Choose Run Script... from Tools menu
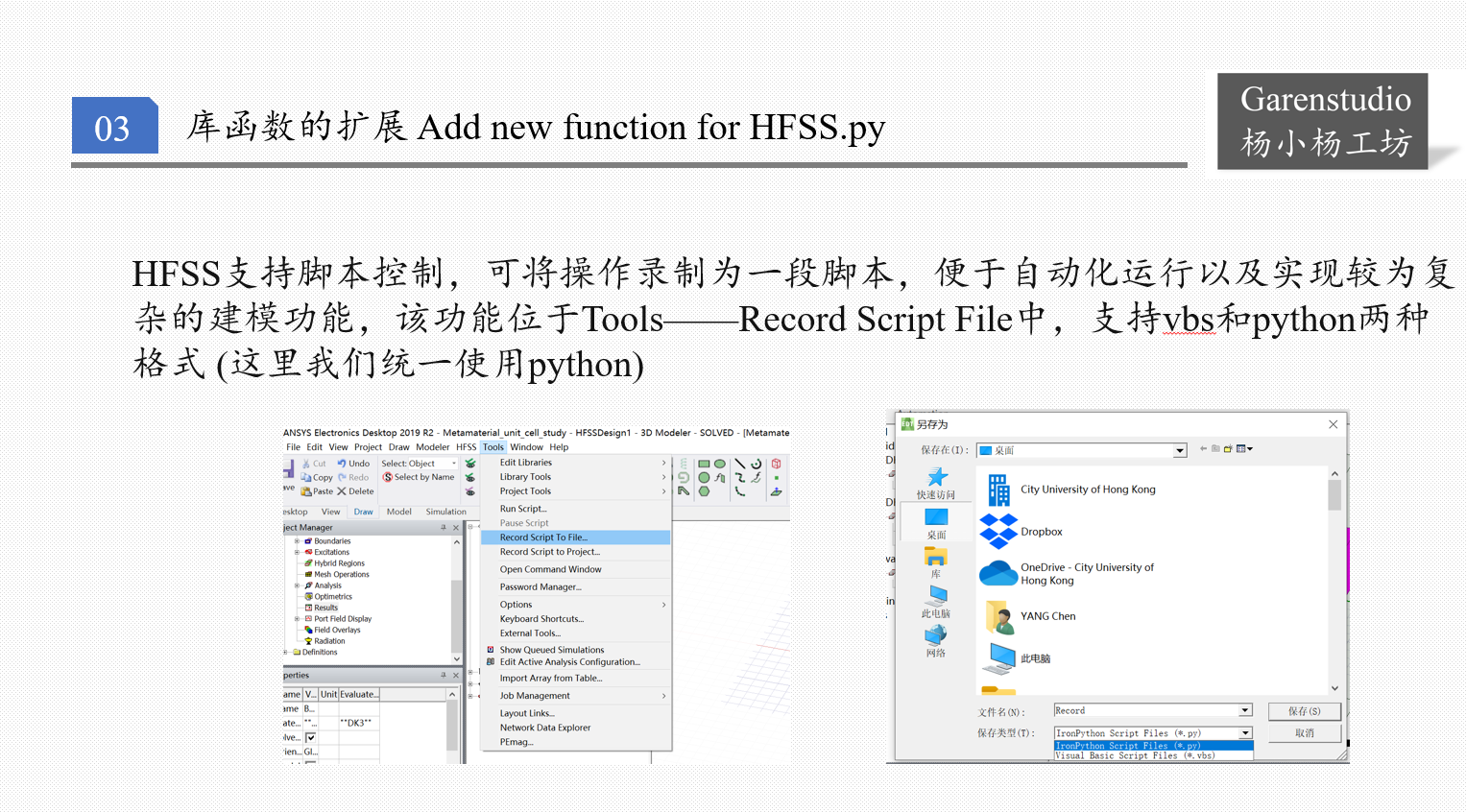 (x=575, y=509)
